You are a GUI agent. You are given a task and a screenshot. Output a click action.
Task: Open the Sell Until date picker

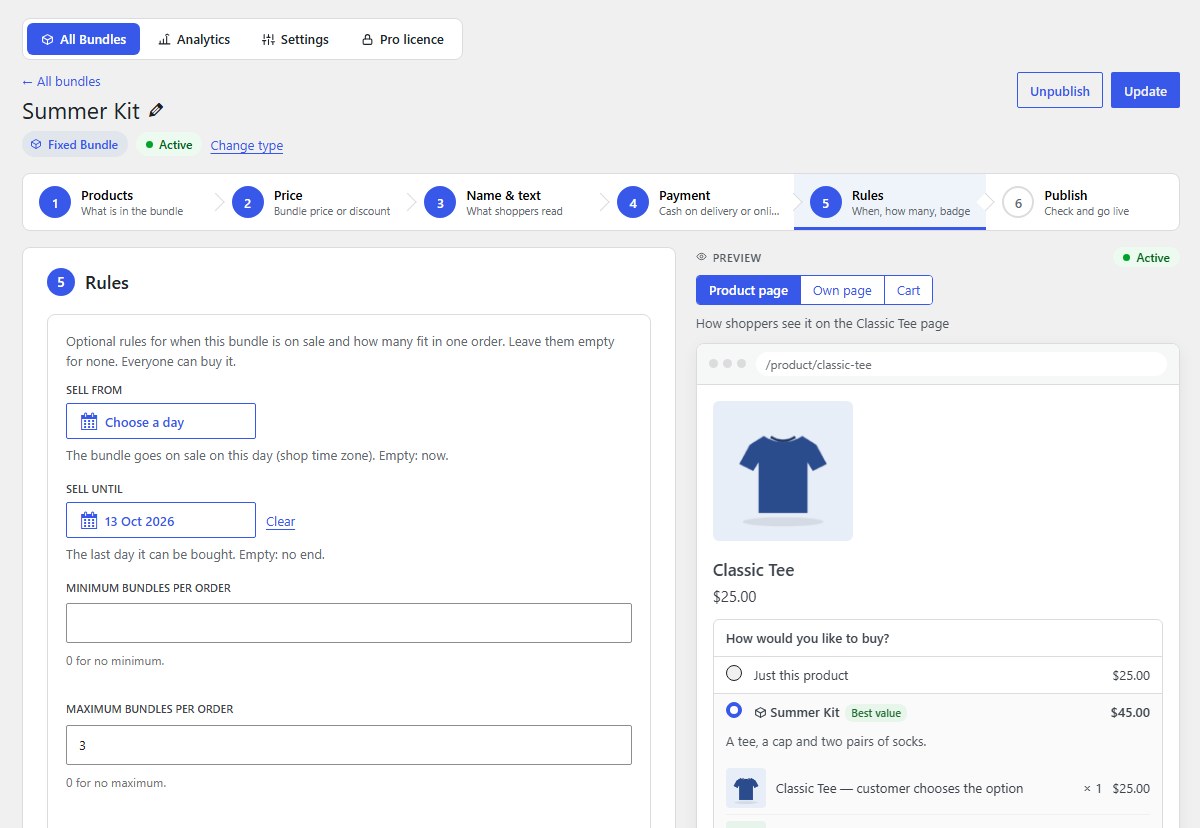pyautogui.click(x=161, y=520)
